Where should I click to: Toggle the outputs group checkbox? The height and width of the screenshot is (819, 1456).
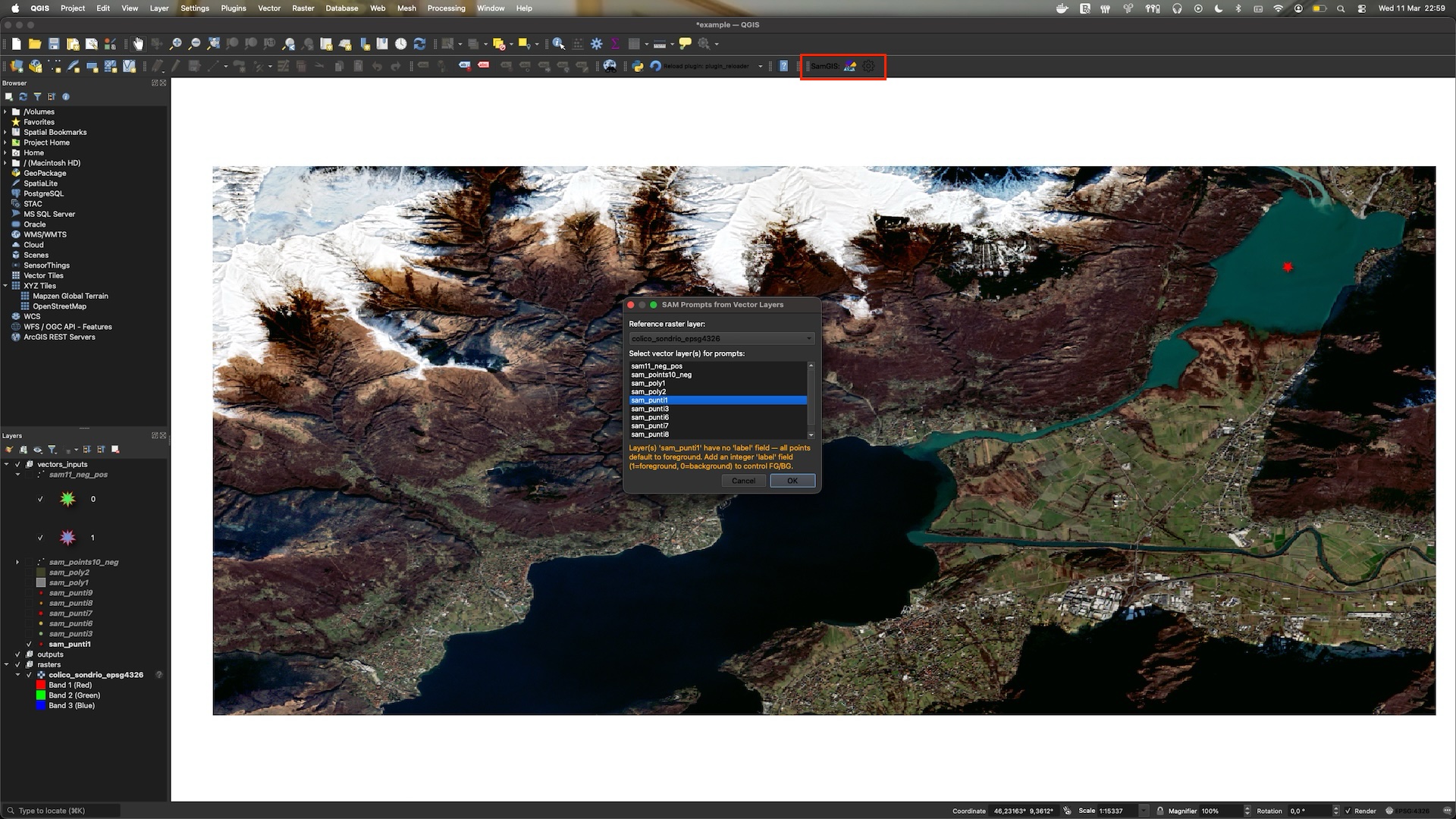pyautogui.click(x=17, y=654)
